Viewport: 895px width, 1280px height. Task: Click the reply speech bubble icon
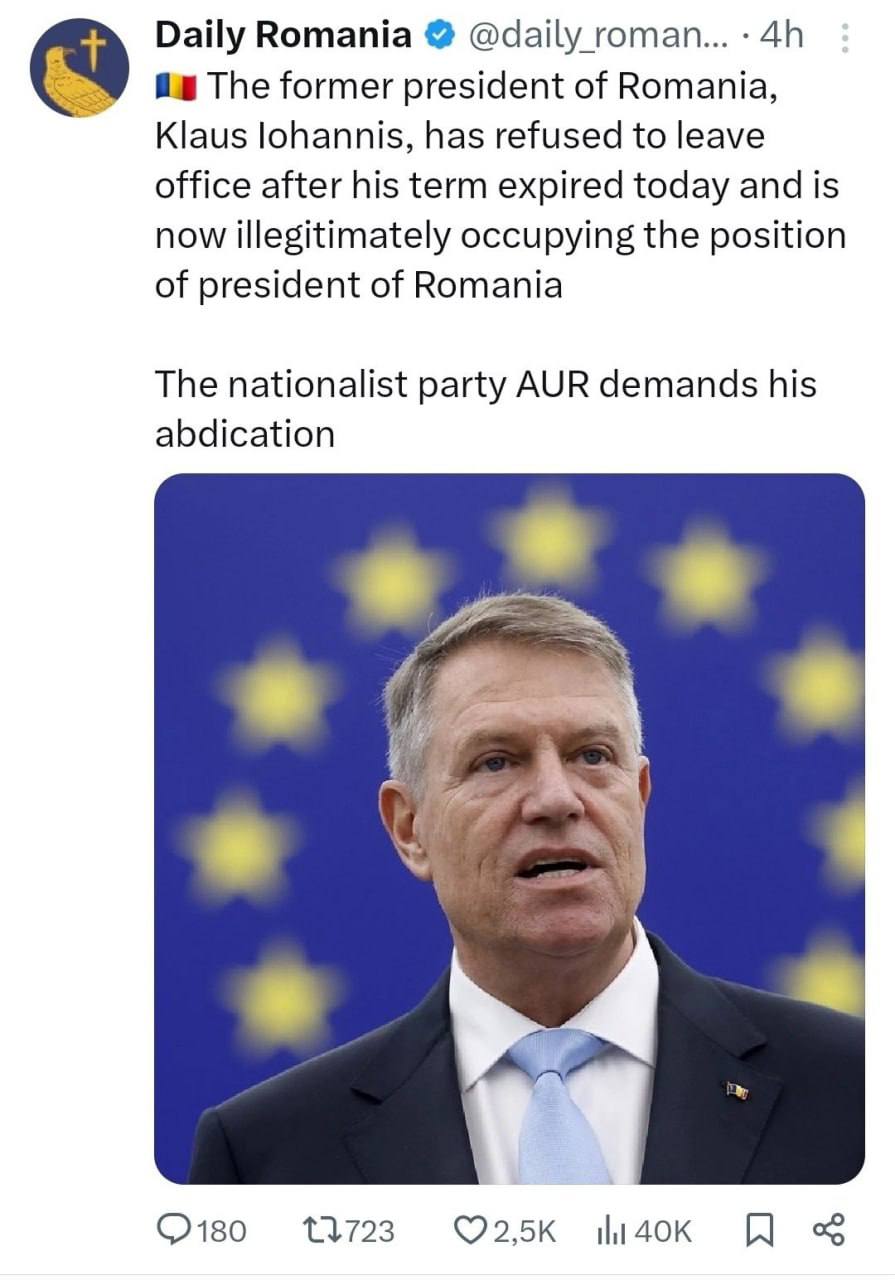tap(178, 1230)
